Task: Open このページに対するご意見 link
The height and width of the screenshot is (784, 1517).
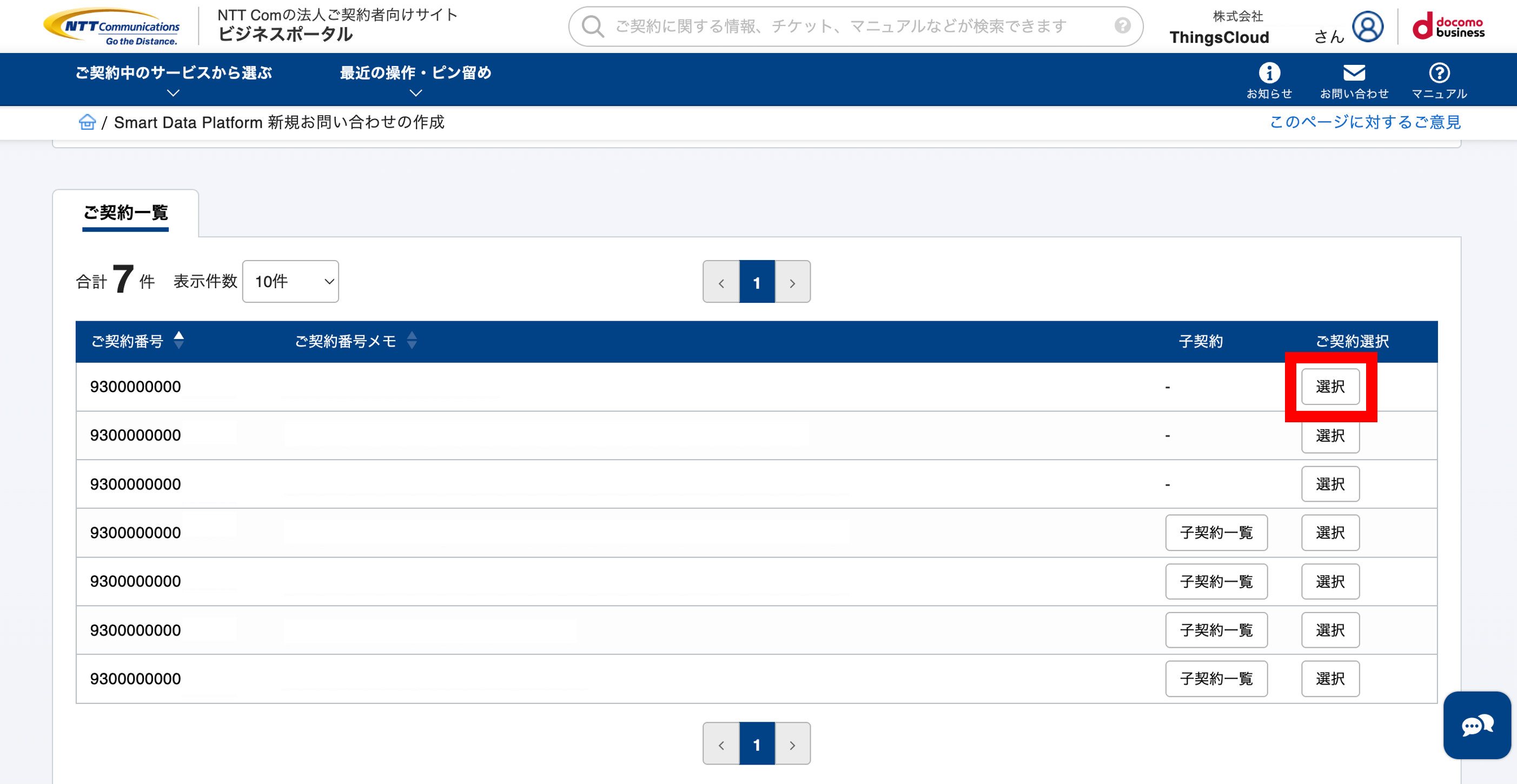Action: [1365, 122]
